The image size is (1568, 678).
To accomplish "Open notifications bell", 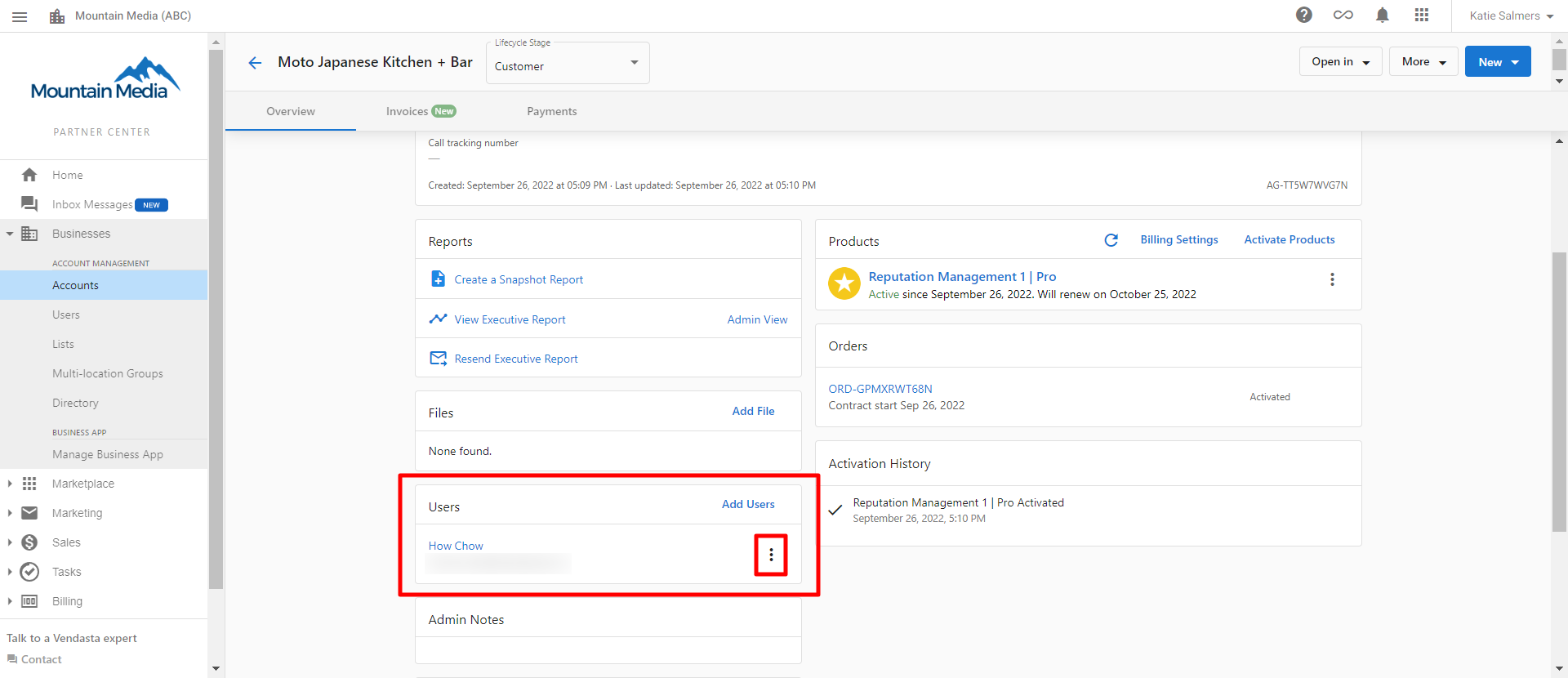I will click(1383, 15).
